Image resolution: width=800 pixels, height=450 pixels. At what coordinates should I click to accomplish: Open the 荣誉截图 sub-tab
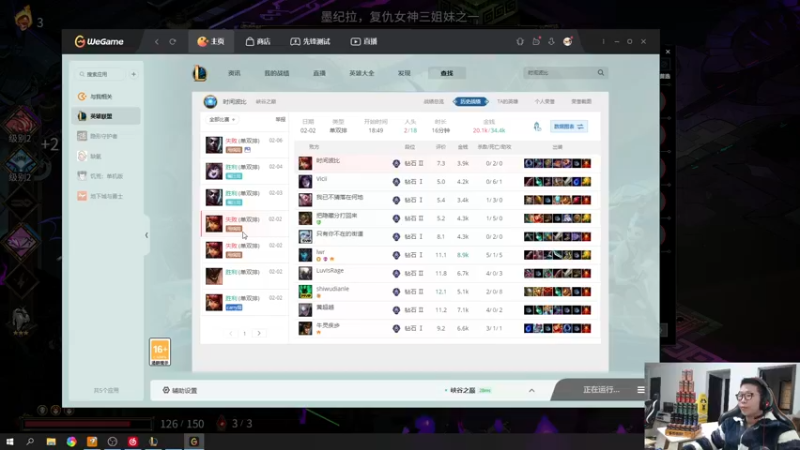pos(581,102)
